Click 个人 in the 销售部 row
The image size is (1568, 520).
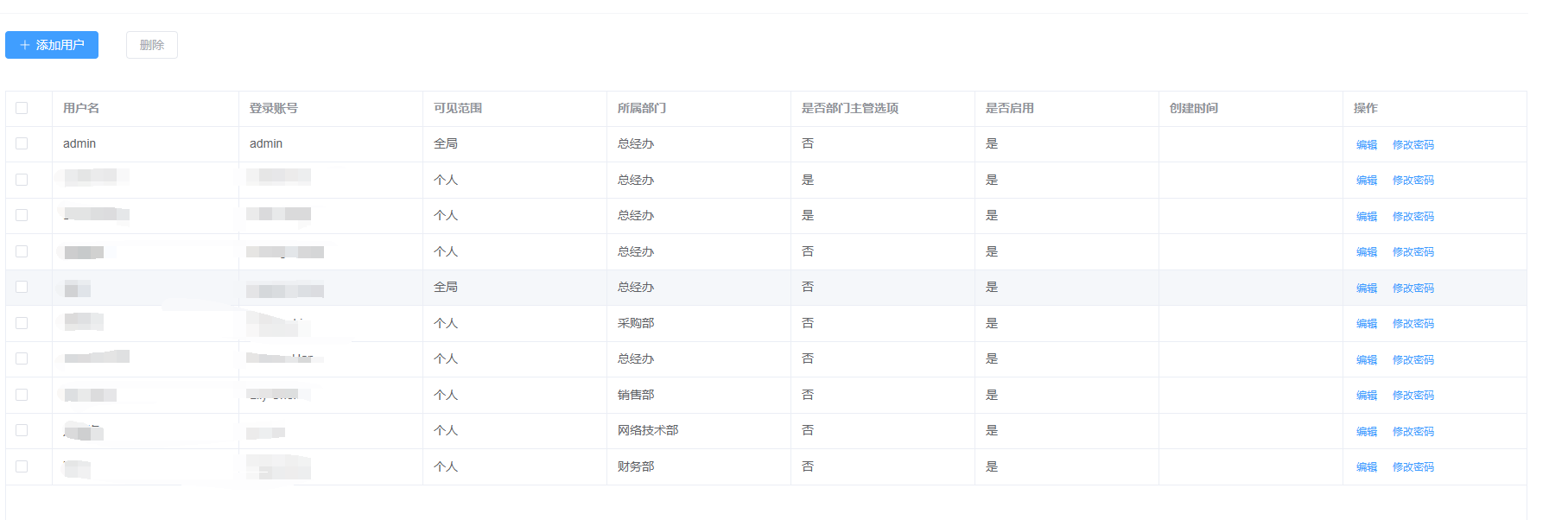(x=446, y=395)
